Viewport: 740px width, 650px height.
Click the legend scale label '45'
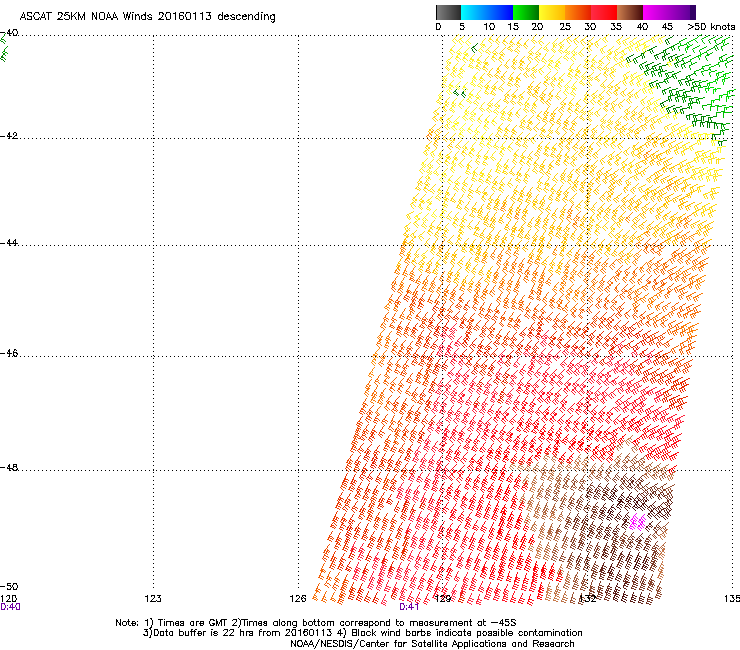667,27
